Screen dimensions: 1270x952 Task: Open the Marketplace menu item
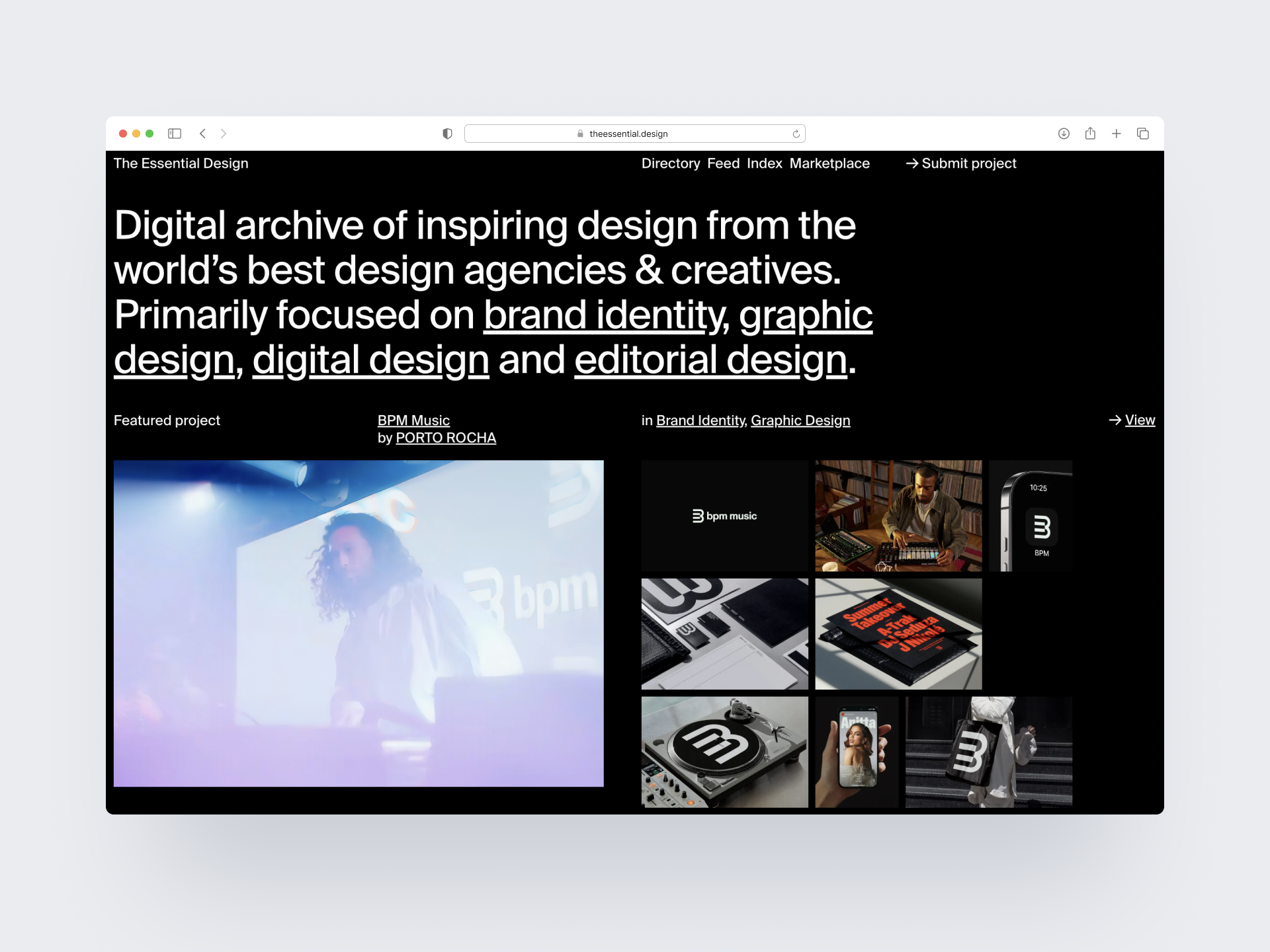pos(829,163)
